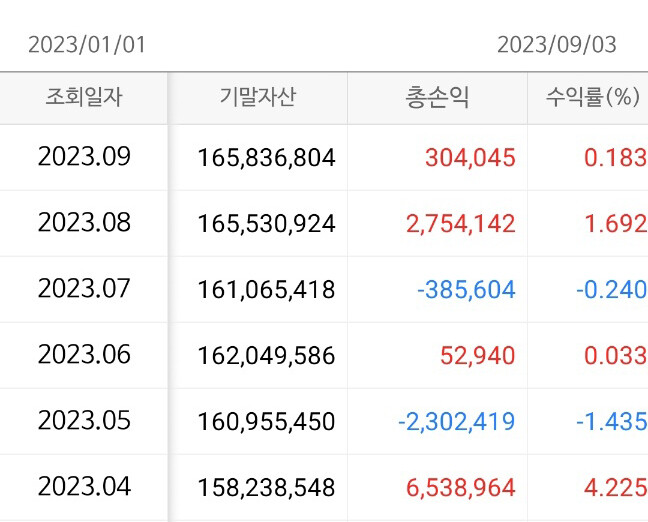The image size is (648, 522).
Task: Click the 수익률(%) column header
Action: pyautogui.click(x=592, y=98)
